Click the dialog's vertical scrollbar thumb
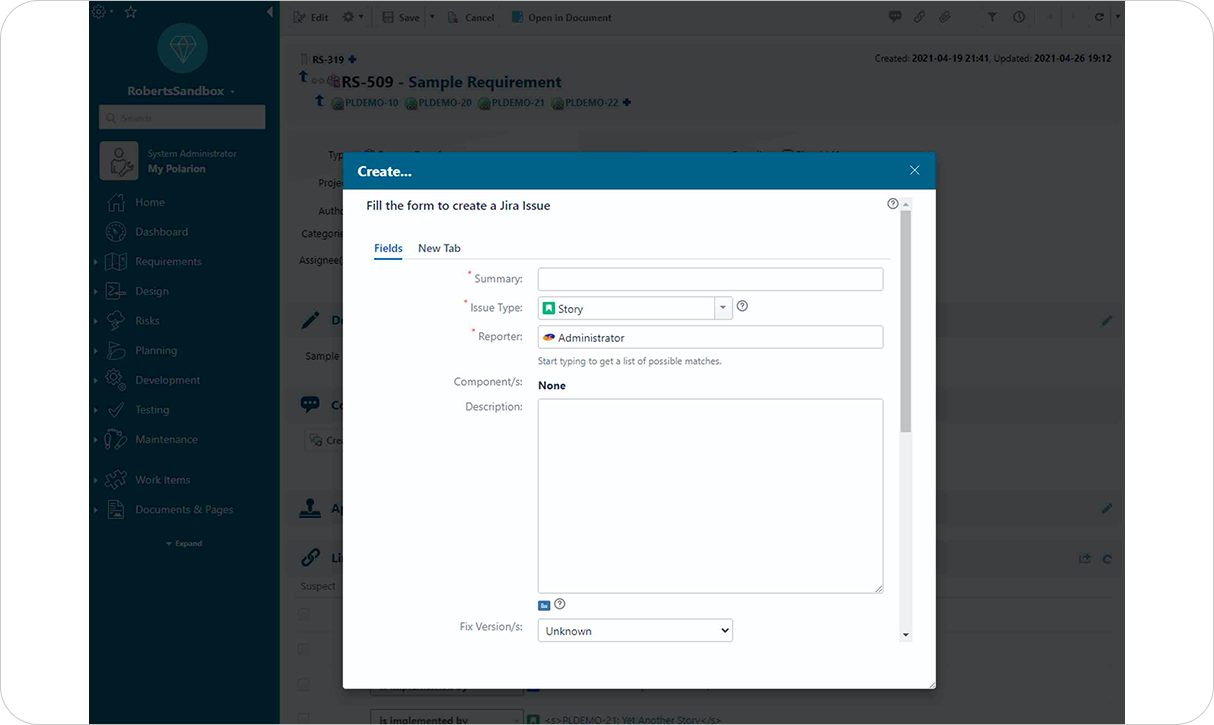Image resolution: width=1214 pixels, height=725 pixels. tap(906, 322)
